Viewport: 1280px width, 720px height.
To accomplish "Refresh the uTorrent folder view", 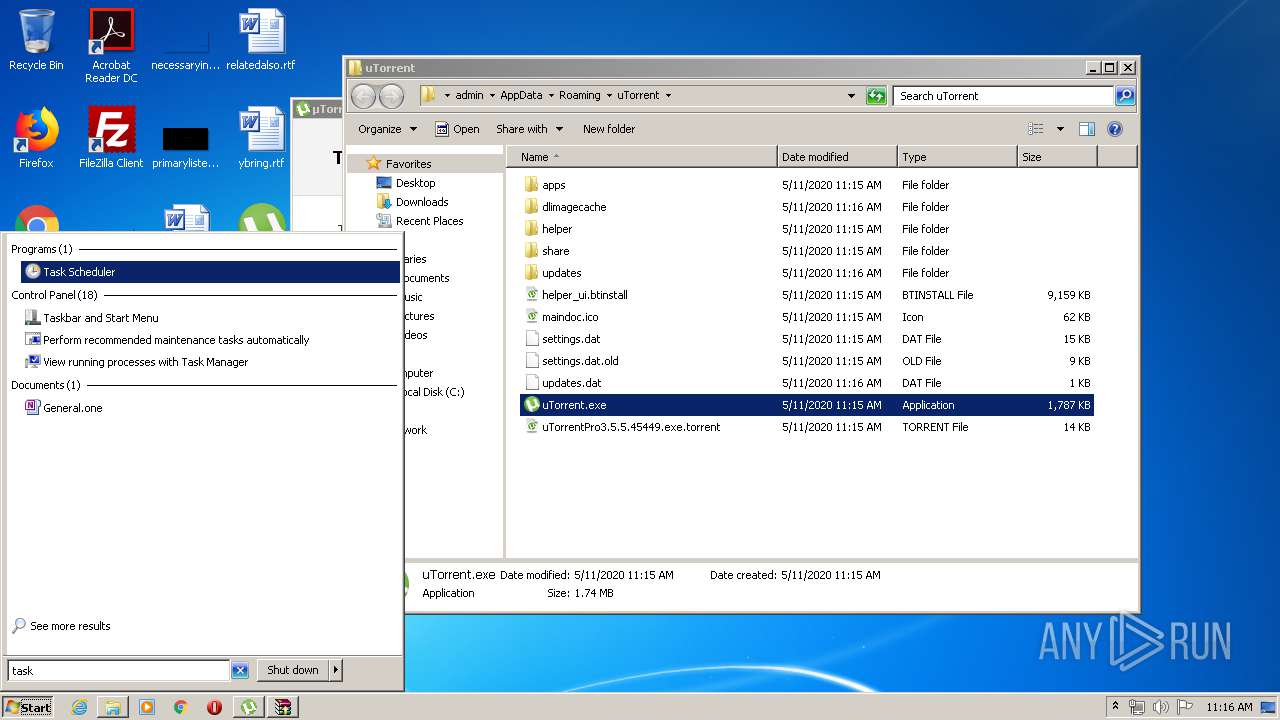I will click(x=876, y=96).
